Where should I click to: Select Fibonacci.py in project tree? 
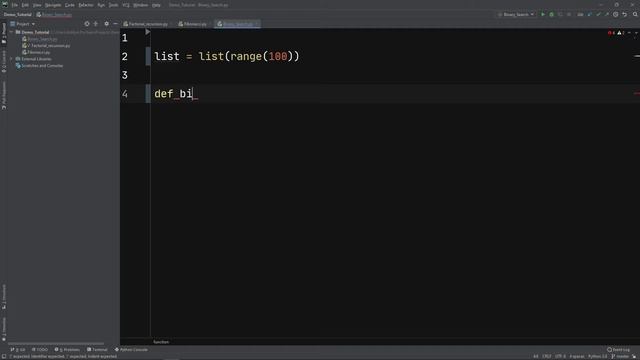(x=36, y=52)
